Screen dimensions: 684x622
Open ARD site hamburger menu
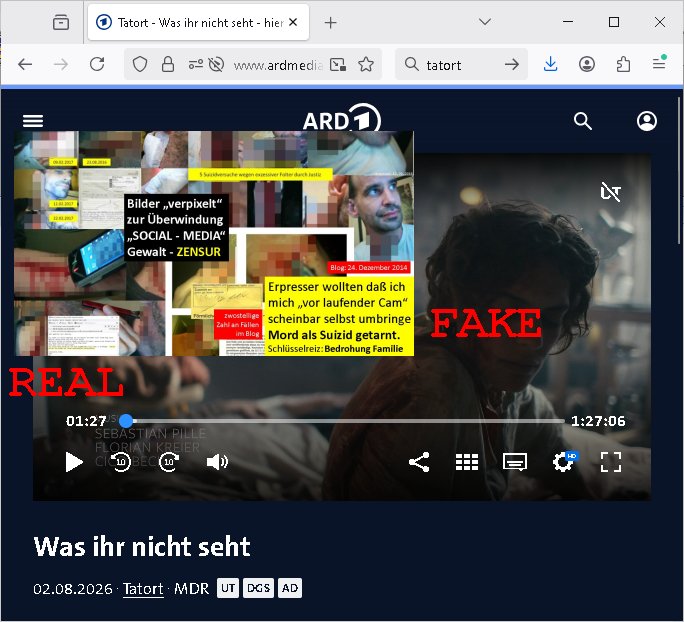click(33, 121)
